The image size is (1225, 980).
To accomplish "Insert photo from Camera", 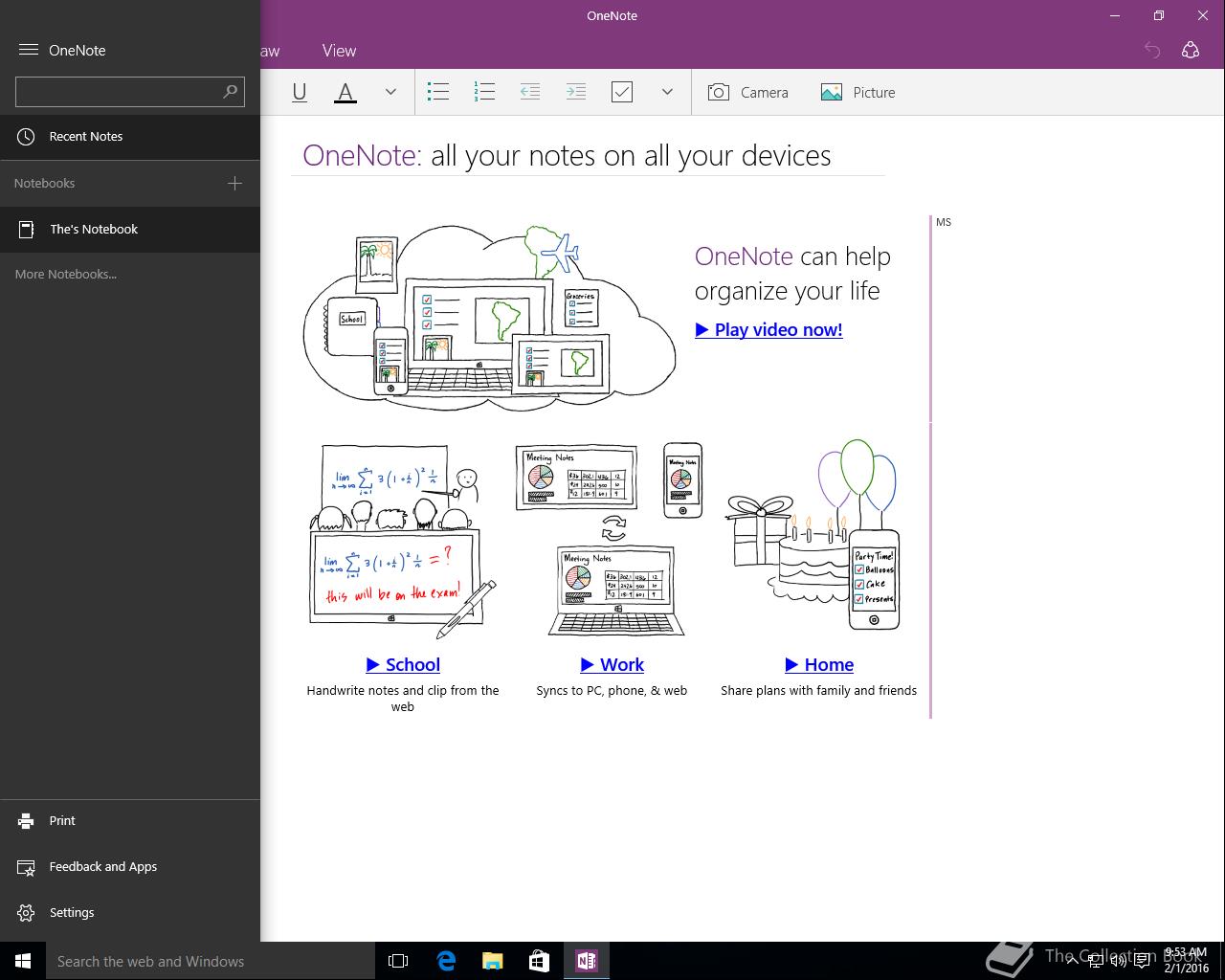I will coord(747,92).
